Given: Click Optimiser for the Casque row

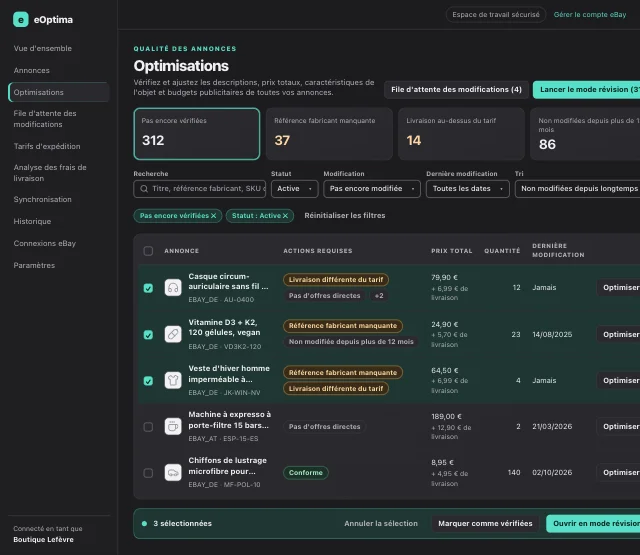Looking at the screenshot, I should point(618,288).
